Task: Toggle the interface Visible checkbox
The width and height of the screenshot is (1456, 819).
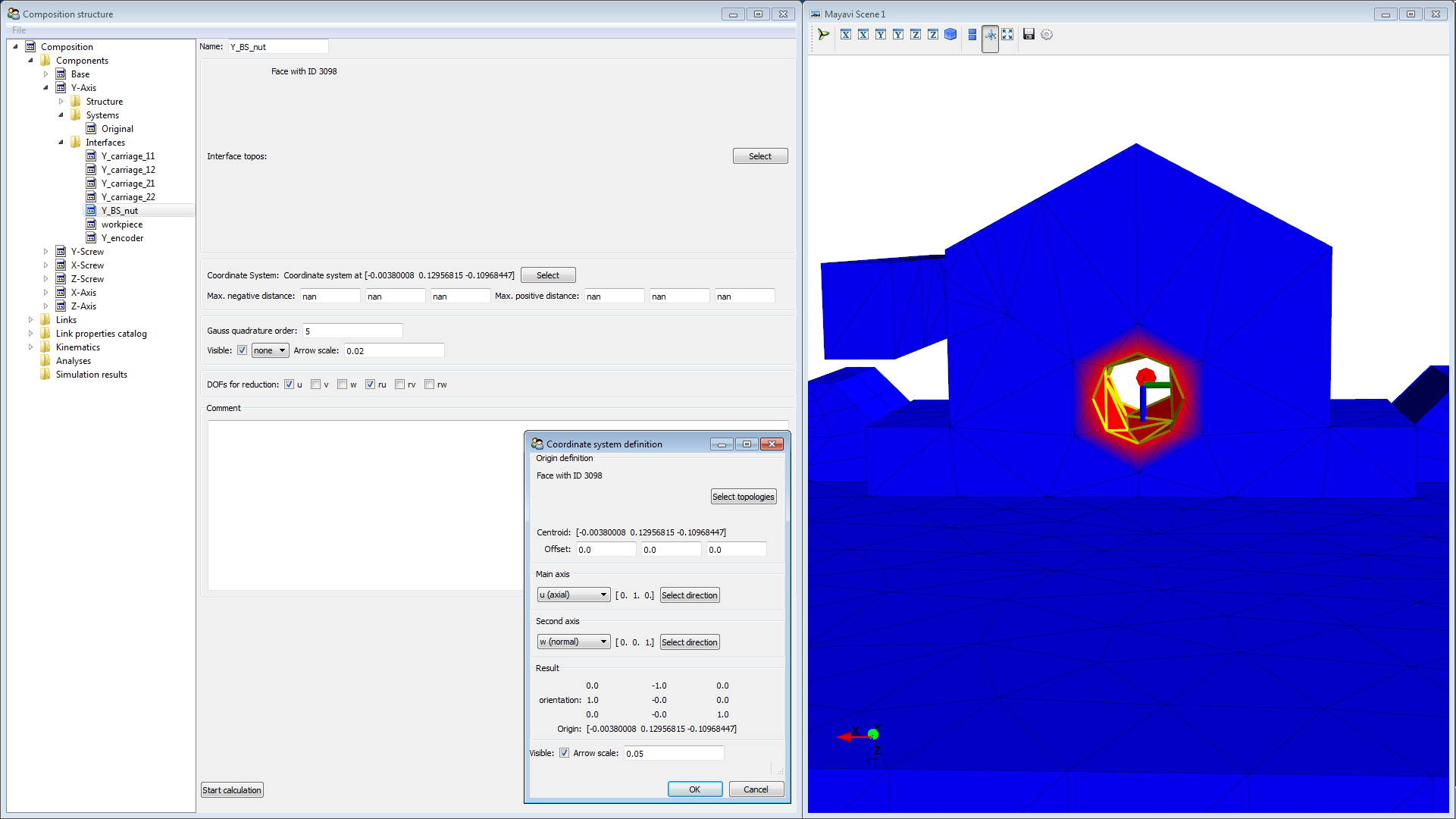Action: click(x=242, y=350)
